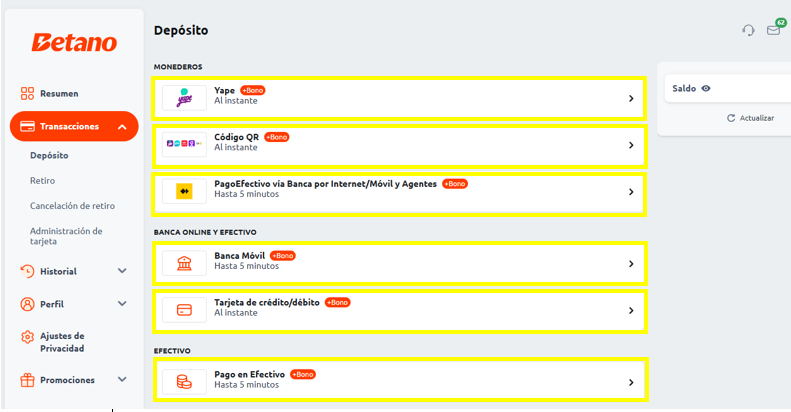Expand the Promociones sidebar section
The image size is (791, 412).
(x=122, y=380)
